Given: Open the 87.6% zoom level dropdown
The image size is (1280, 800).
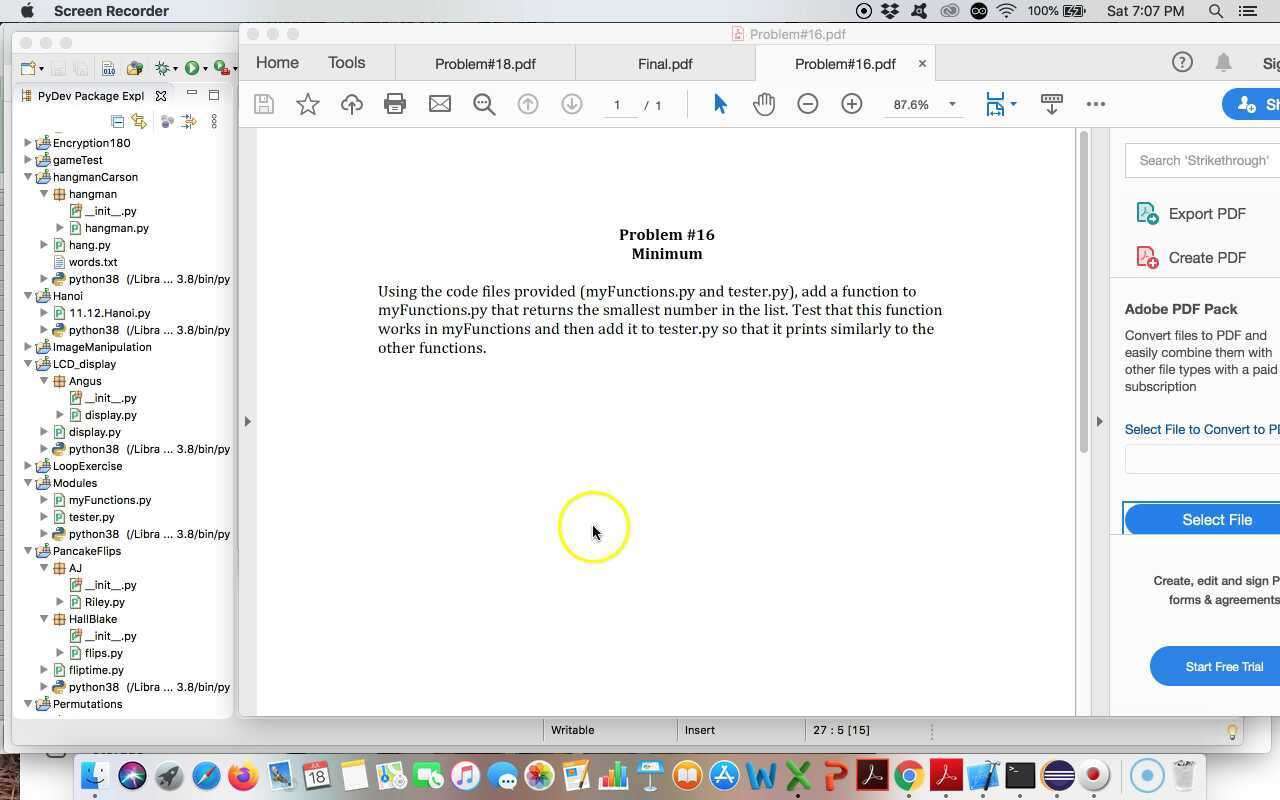Looking at the screenshot, I should click(x=951, y=104).
